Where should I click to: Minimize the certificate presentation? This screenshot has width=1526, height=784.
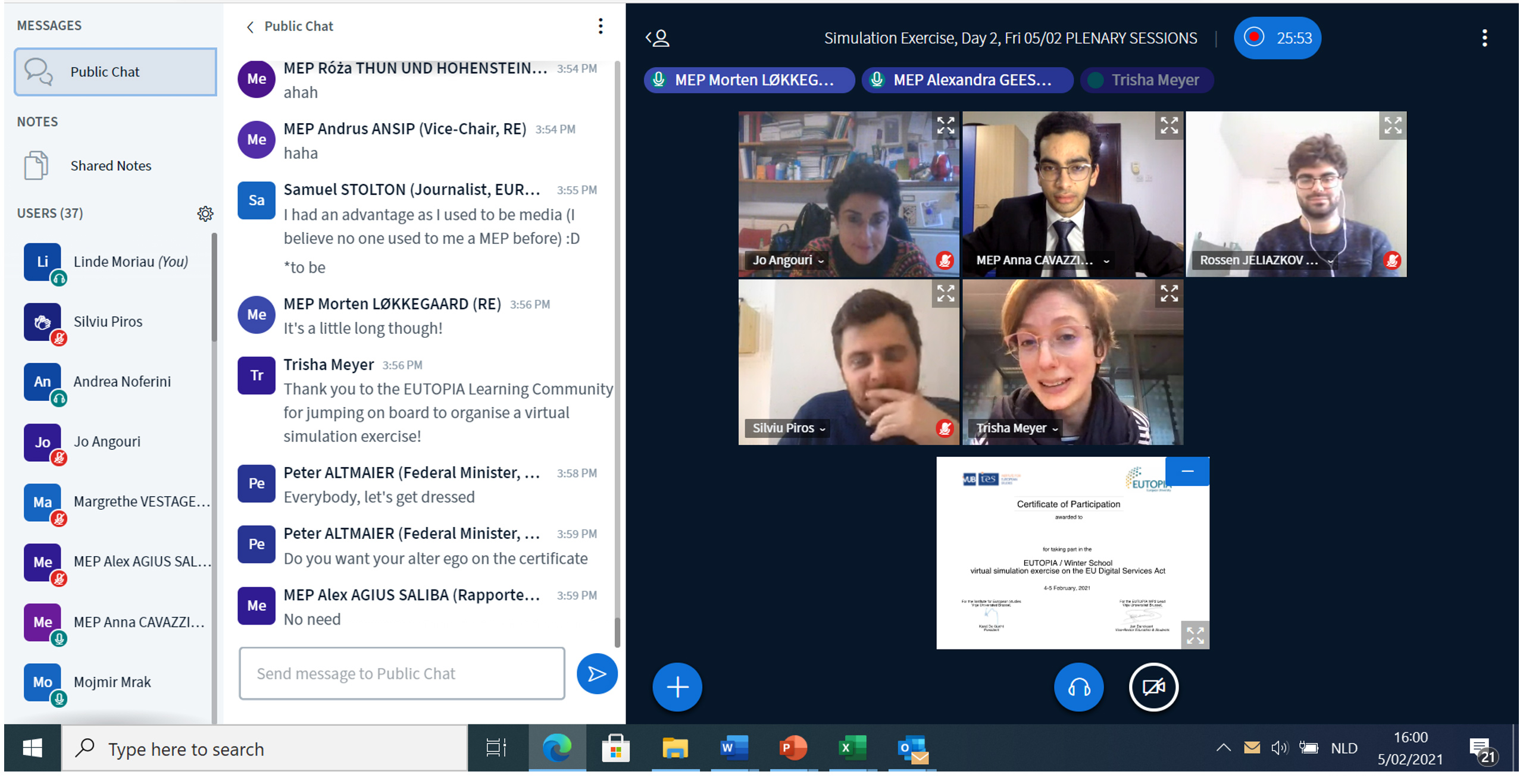tap(1187, 471)
